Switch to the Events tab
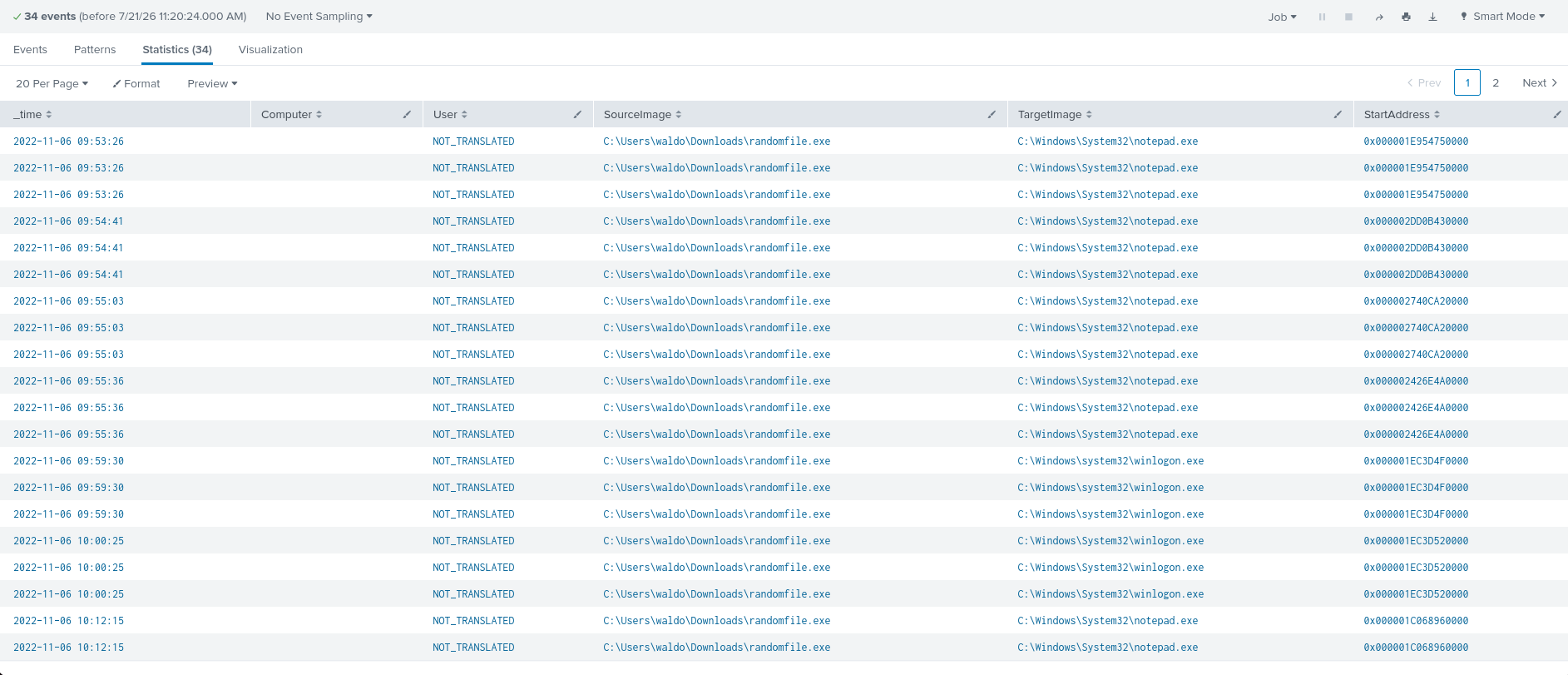This screenshot has width=1568, height=675. coord(30,50)
